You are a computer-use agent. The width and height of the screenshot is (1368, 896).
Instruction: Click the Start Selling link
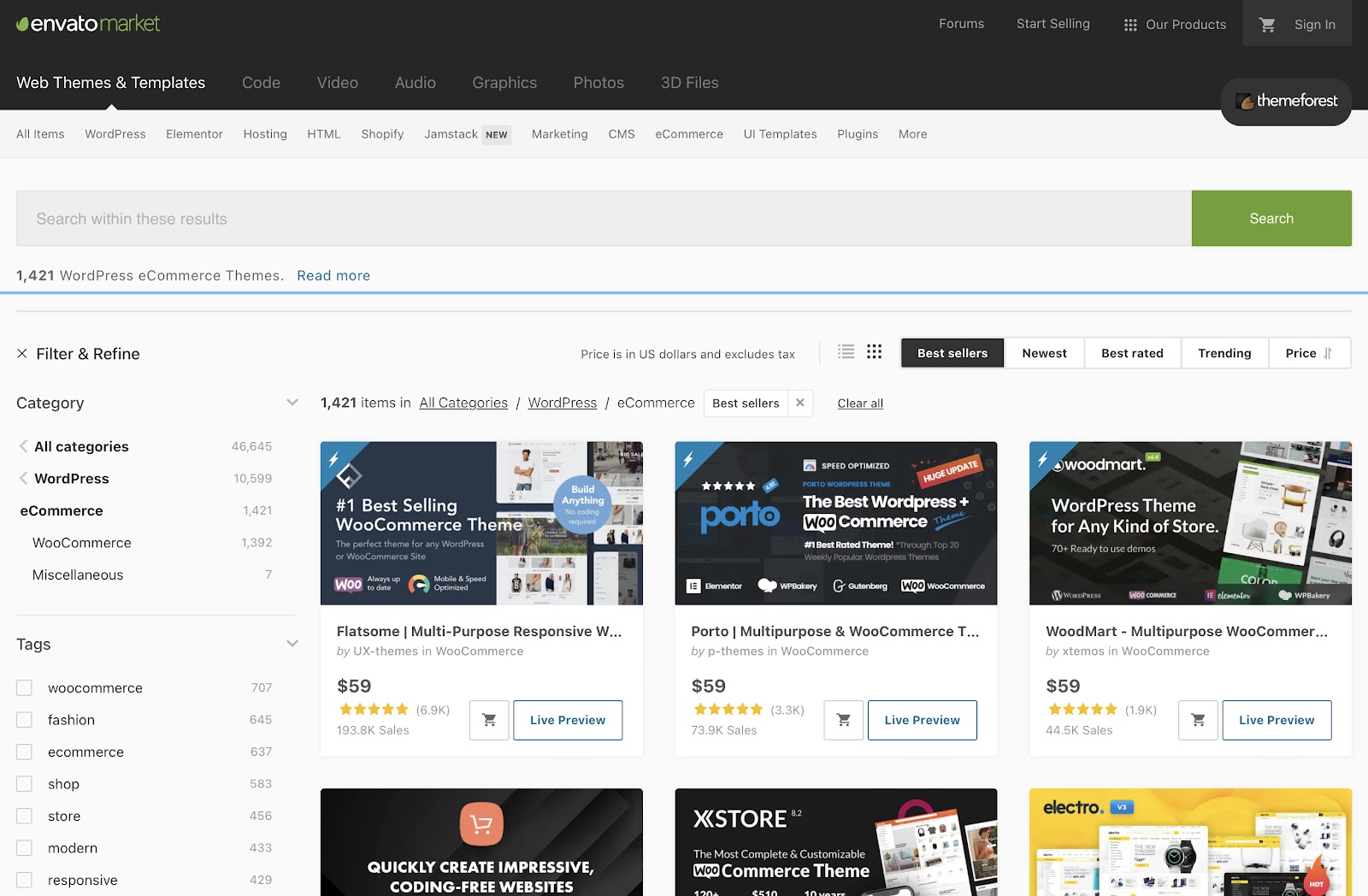[1053, 24]
